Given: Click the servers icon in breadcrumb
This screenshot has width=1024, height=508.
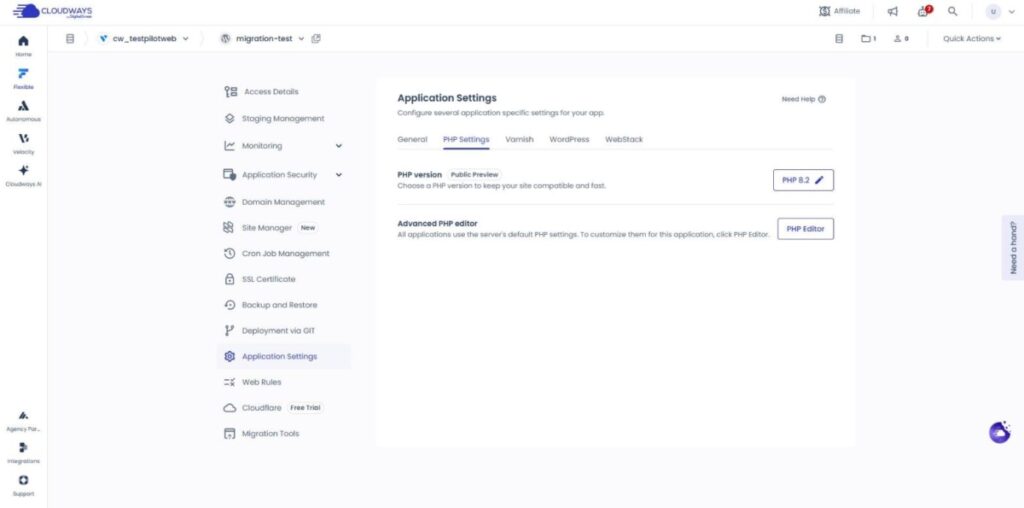Looking at the screenshot, I should 70,39.
